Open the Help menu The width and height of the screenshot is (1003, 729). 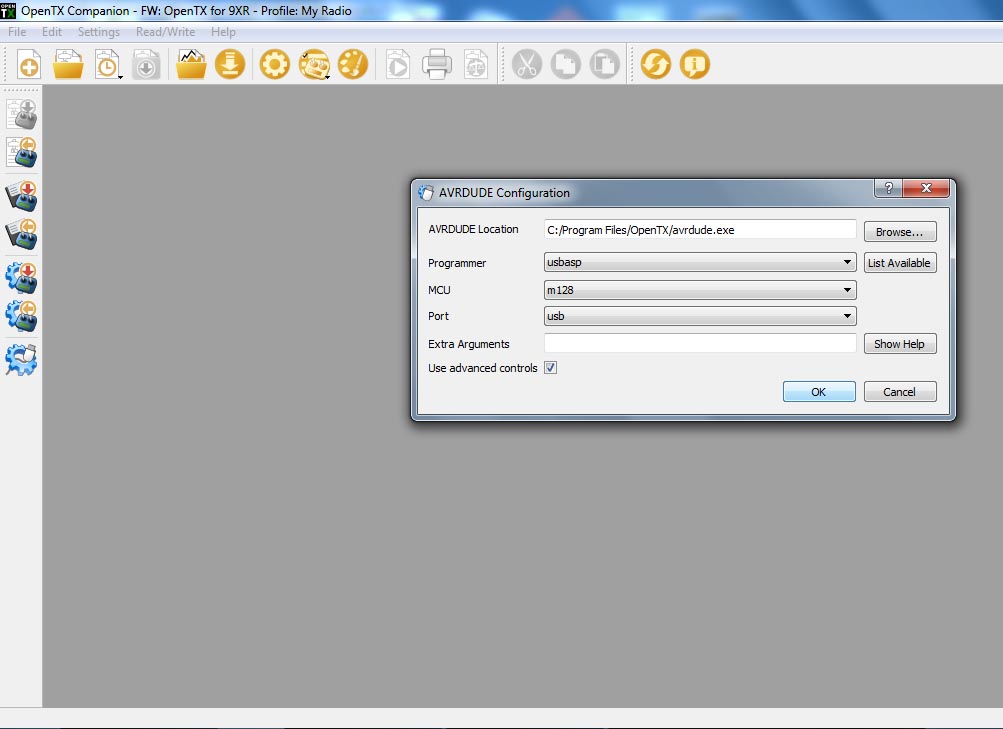point(223,32)
